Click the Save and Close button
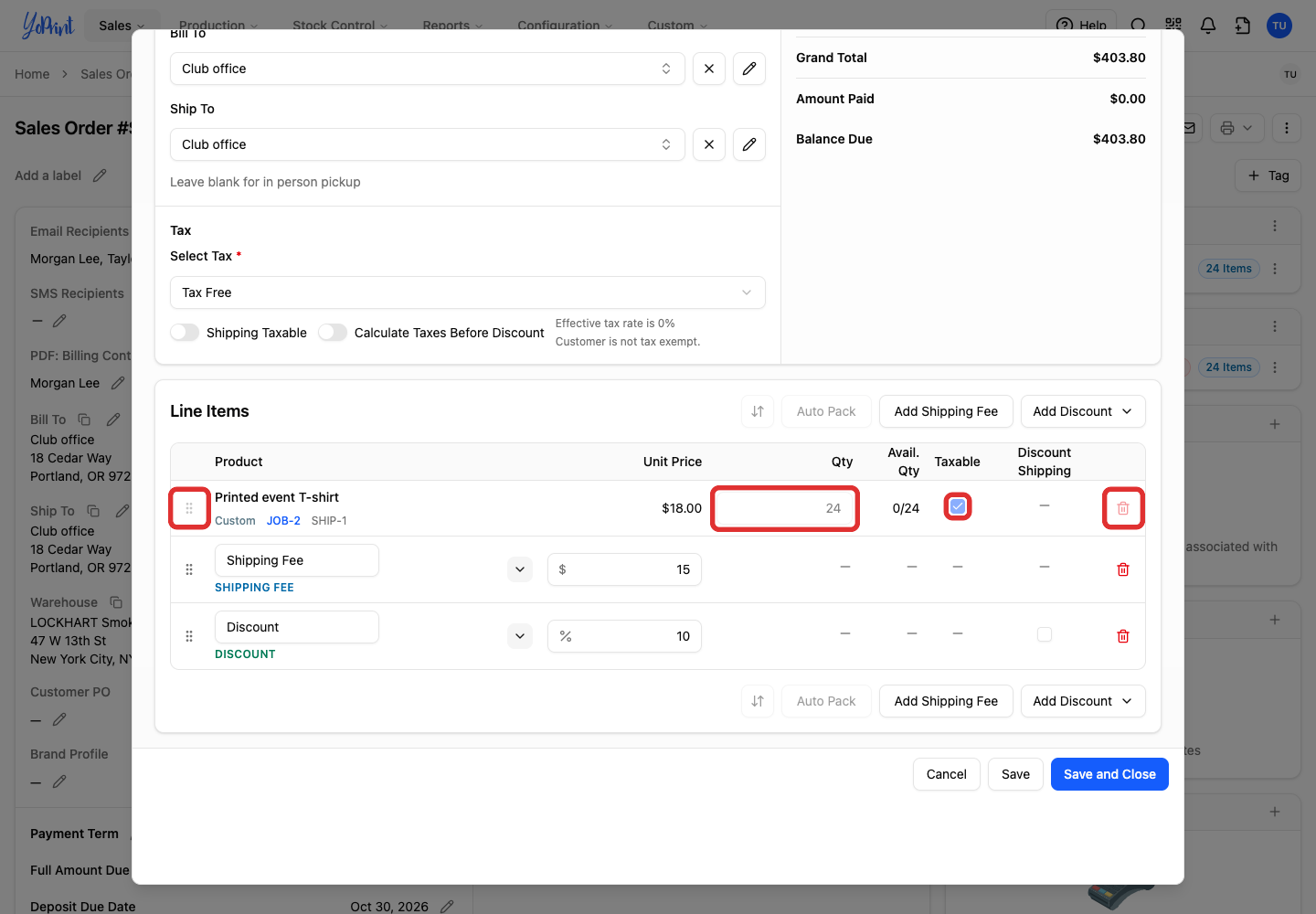The width and height of the screenshot is (1316, 914). (1109, 774)
